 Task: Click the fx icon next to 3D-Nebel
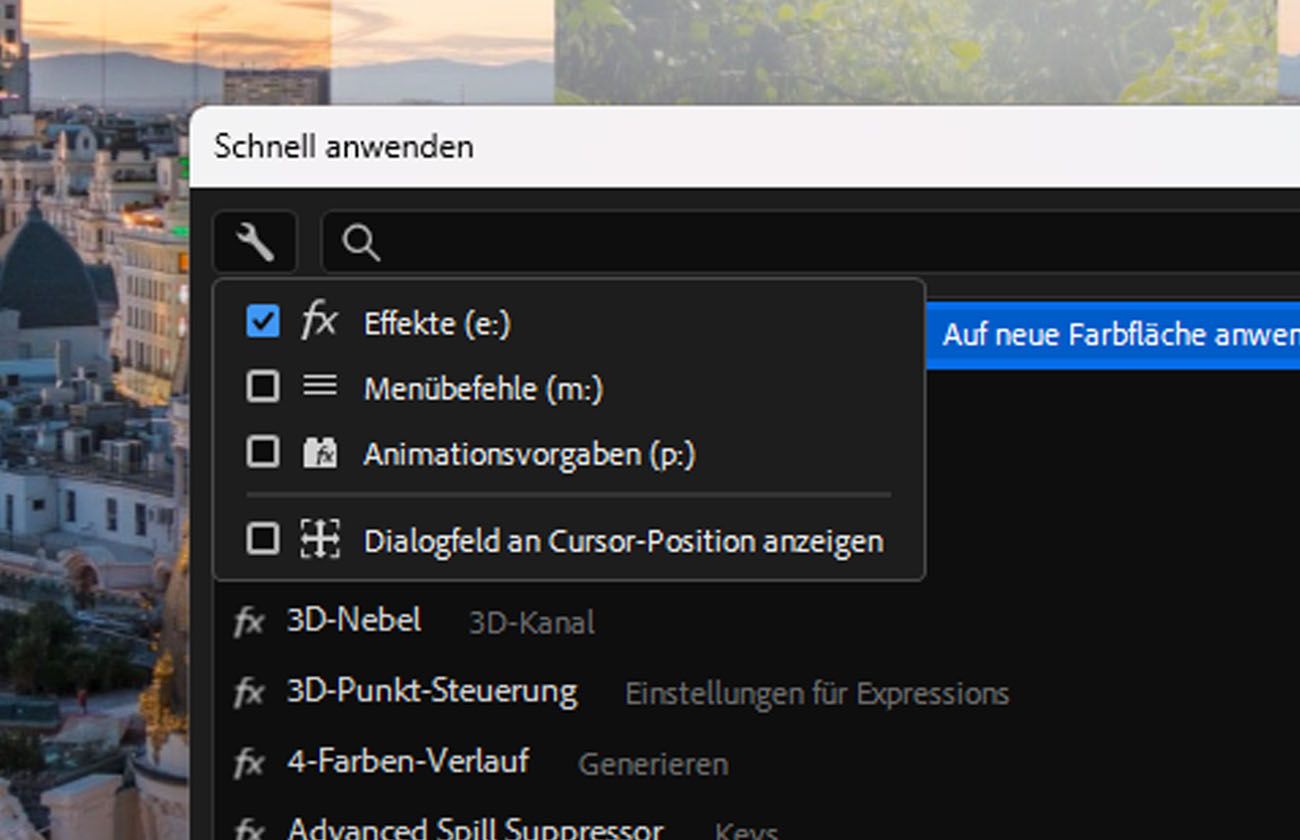248,622
